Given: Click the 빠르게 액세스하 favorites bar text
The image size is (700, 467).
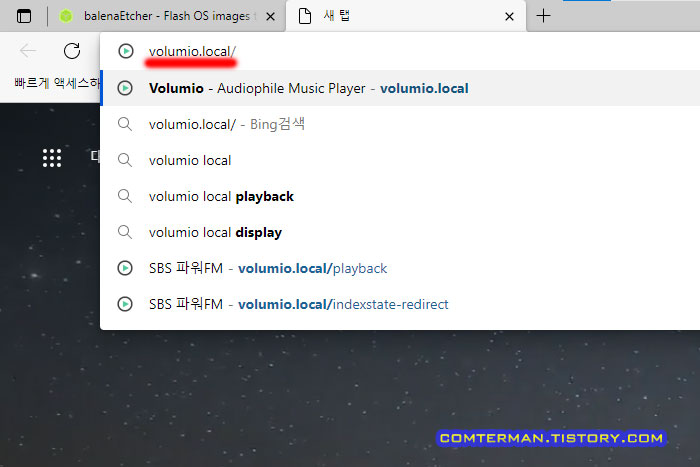Looking at the screenshot, I should pyautogui.click(x=57, y=83).
